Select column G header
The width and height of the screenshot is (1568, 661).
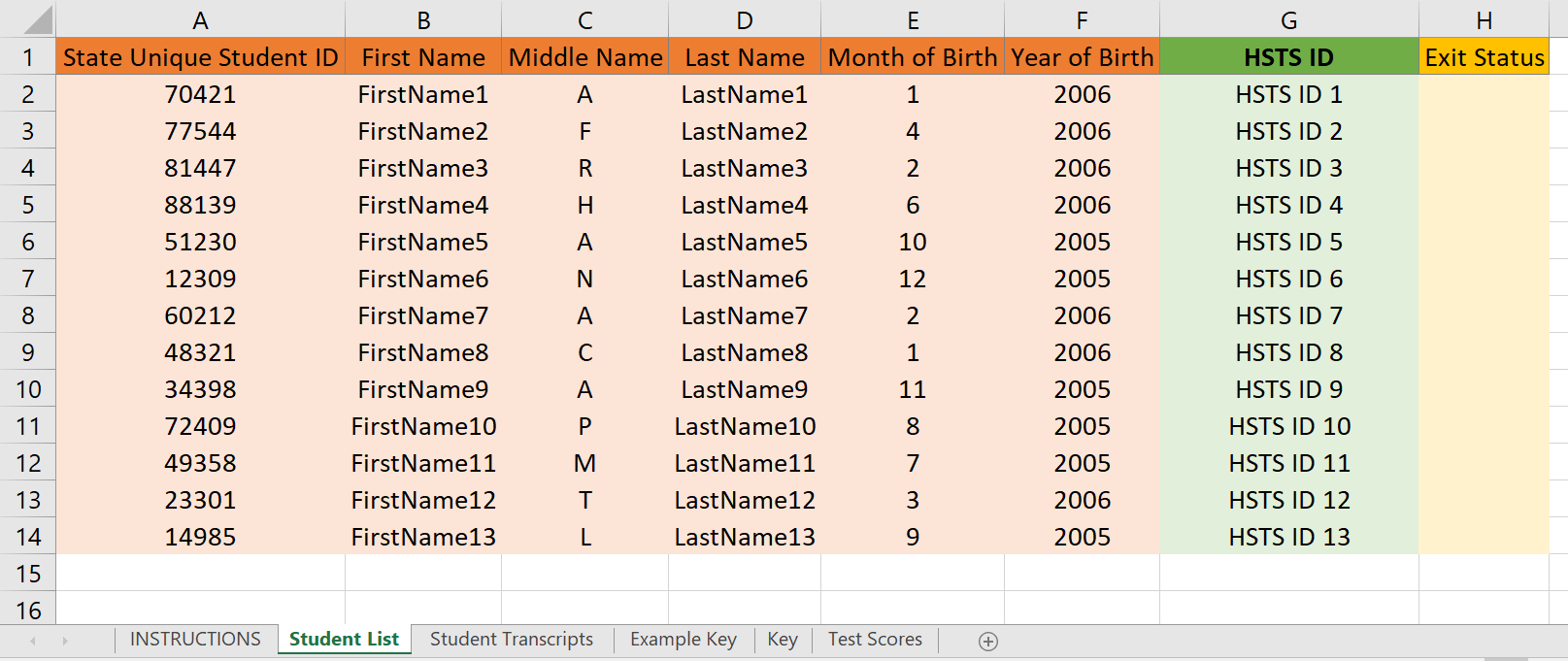click(x=1288, y=20)
